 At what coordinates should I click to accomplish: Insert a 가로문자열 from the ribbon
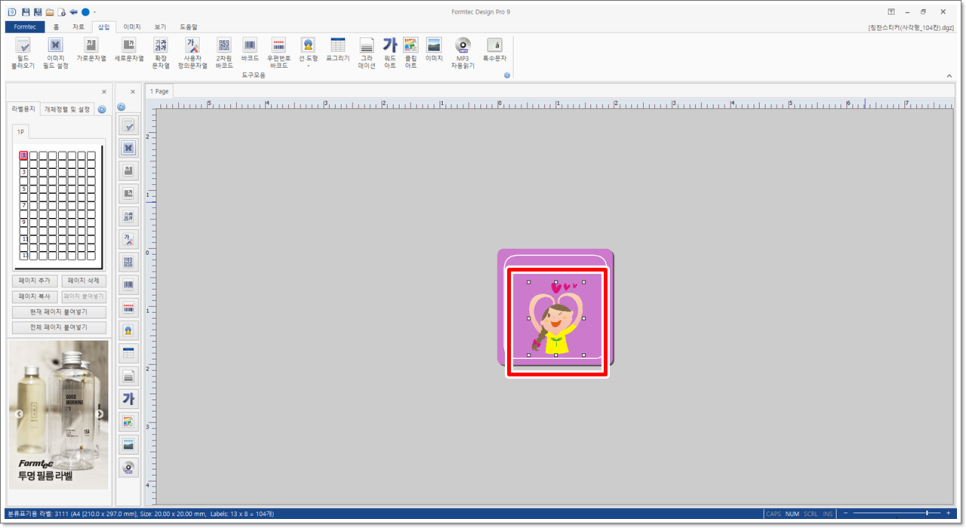pyautogui.click(x=91, y=49)
